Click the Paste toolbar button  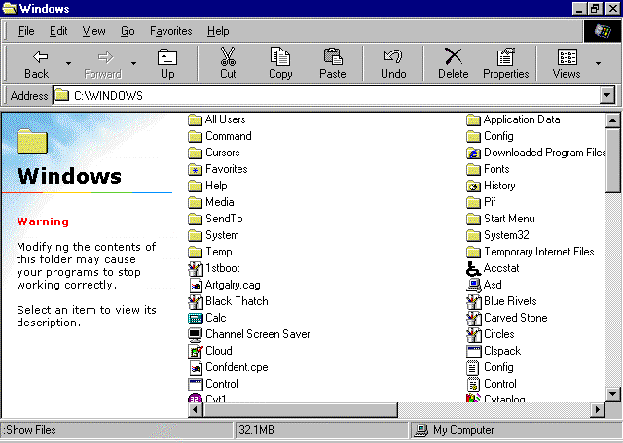tap(332, 63)
